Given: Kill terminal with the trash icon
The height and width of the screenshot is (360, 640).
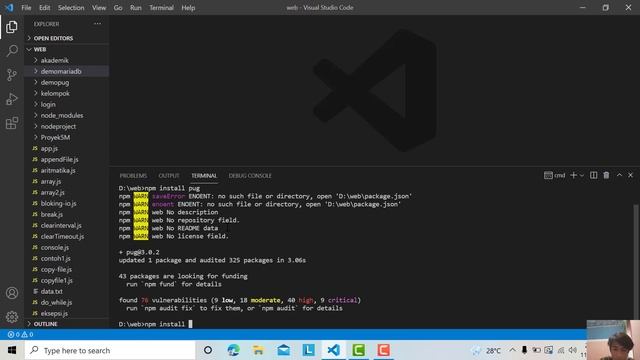Looking at the screenshot, I should click(x=606, y=175).
